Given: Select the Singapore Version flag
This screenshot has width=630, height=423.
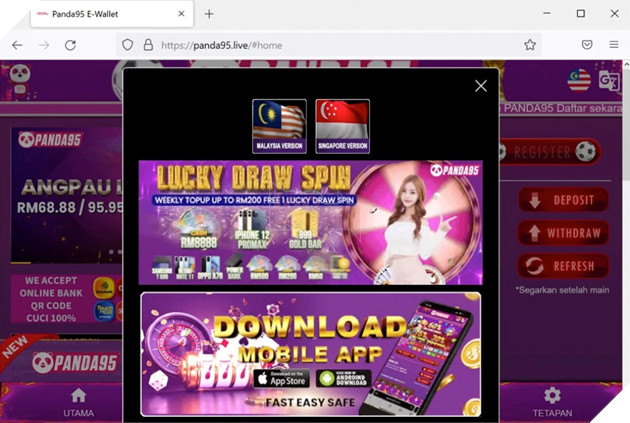Looking at the screenshot, I should click(x=342, y=126).
